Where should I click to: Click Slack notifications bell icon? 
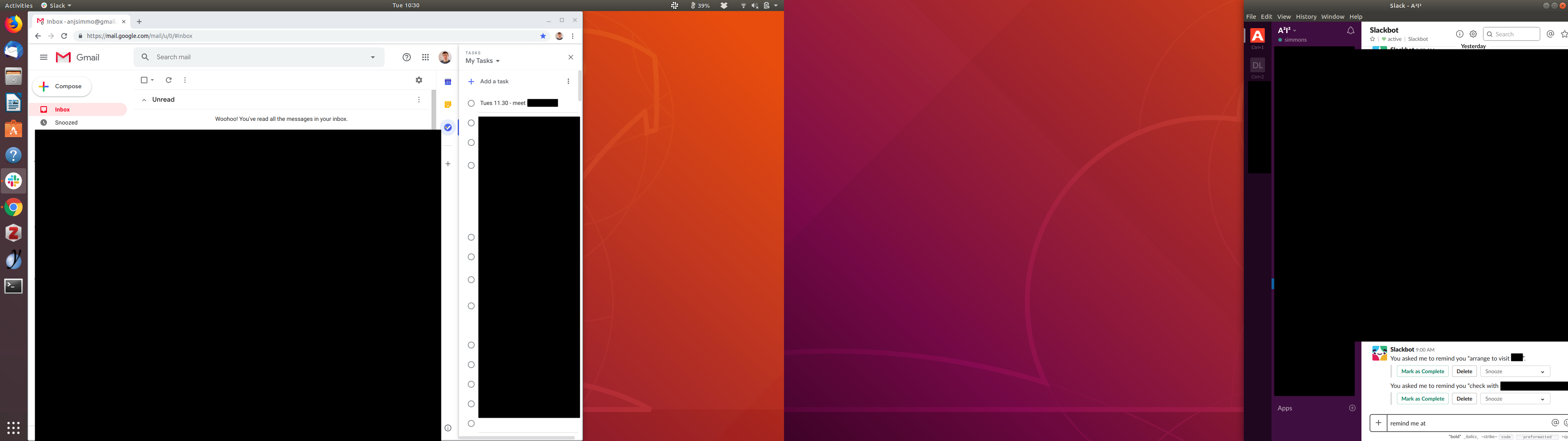click(x=1350, y=31)
